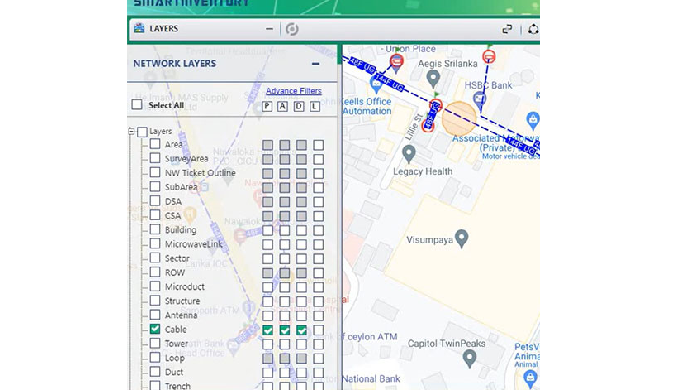680x390 pixels.
Task: Click red network node near Union Place
Action: tap(396, 61)
